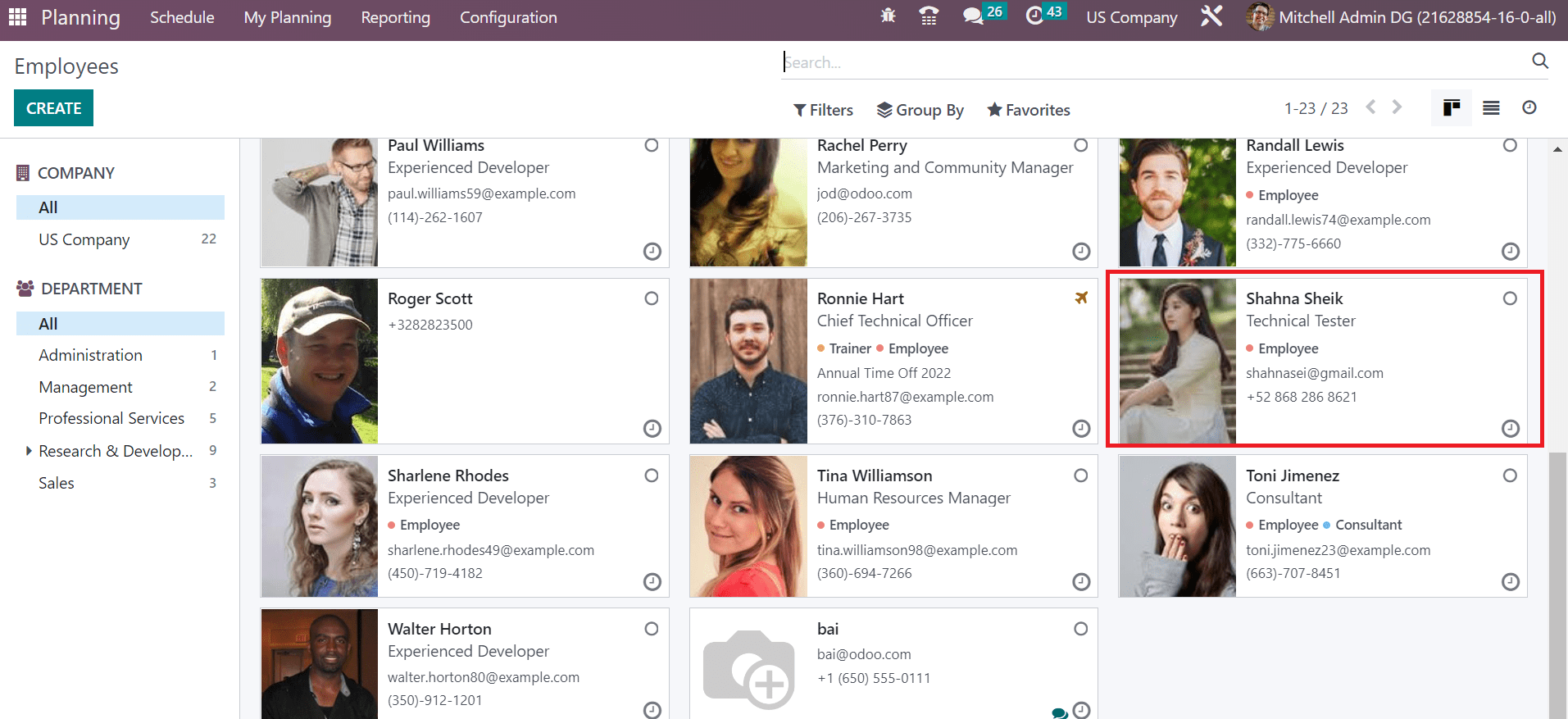The height and width of the screenshot is (719, 1568).
Task: Filter by Administration department
Action: 120,355
